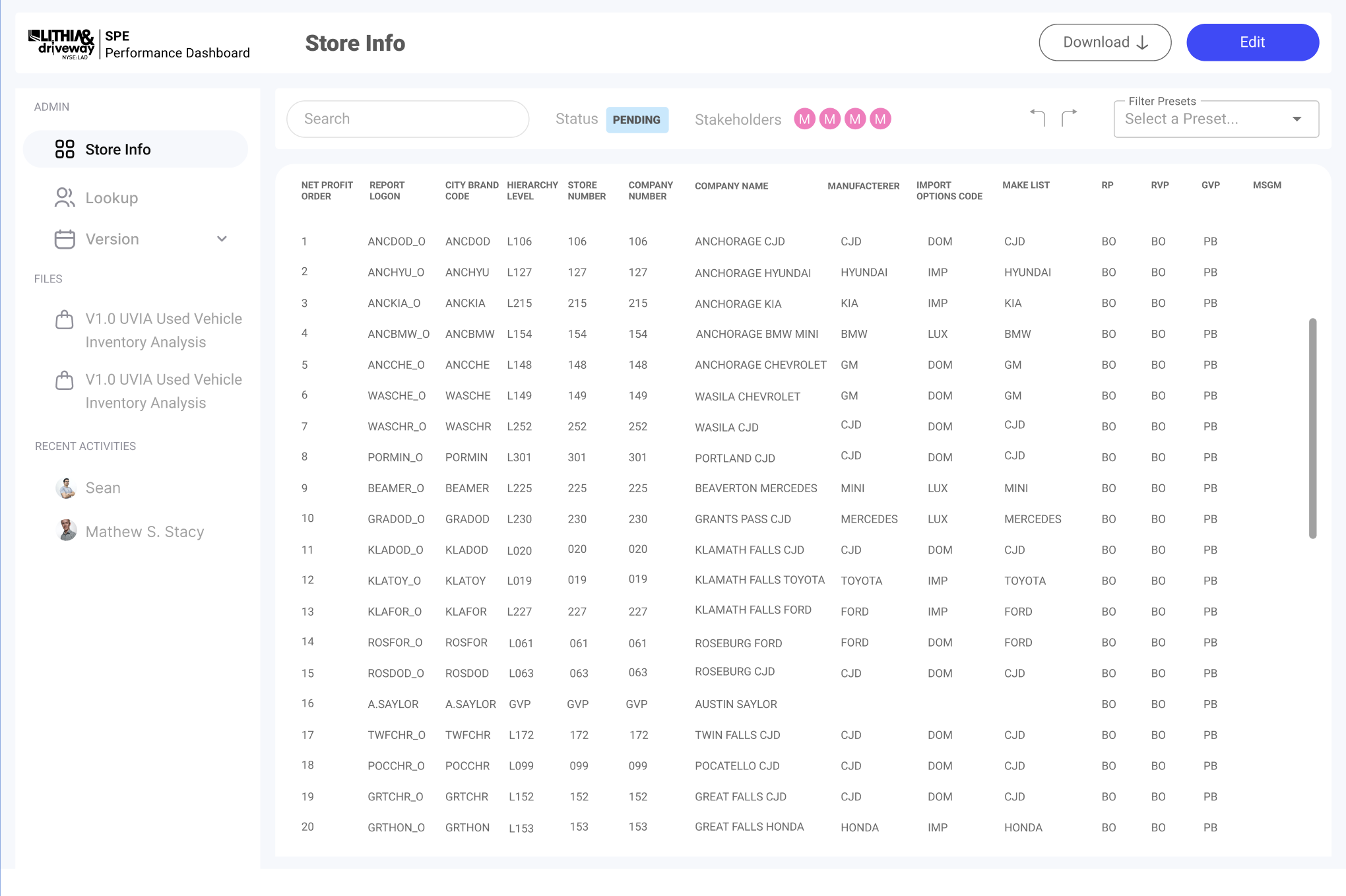Click the Download button

pyautogui.click(x=1105, y=42)
